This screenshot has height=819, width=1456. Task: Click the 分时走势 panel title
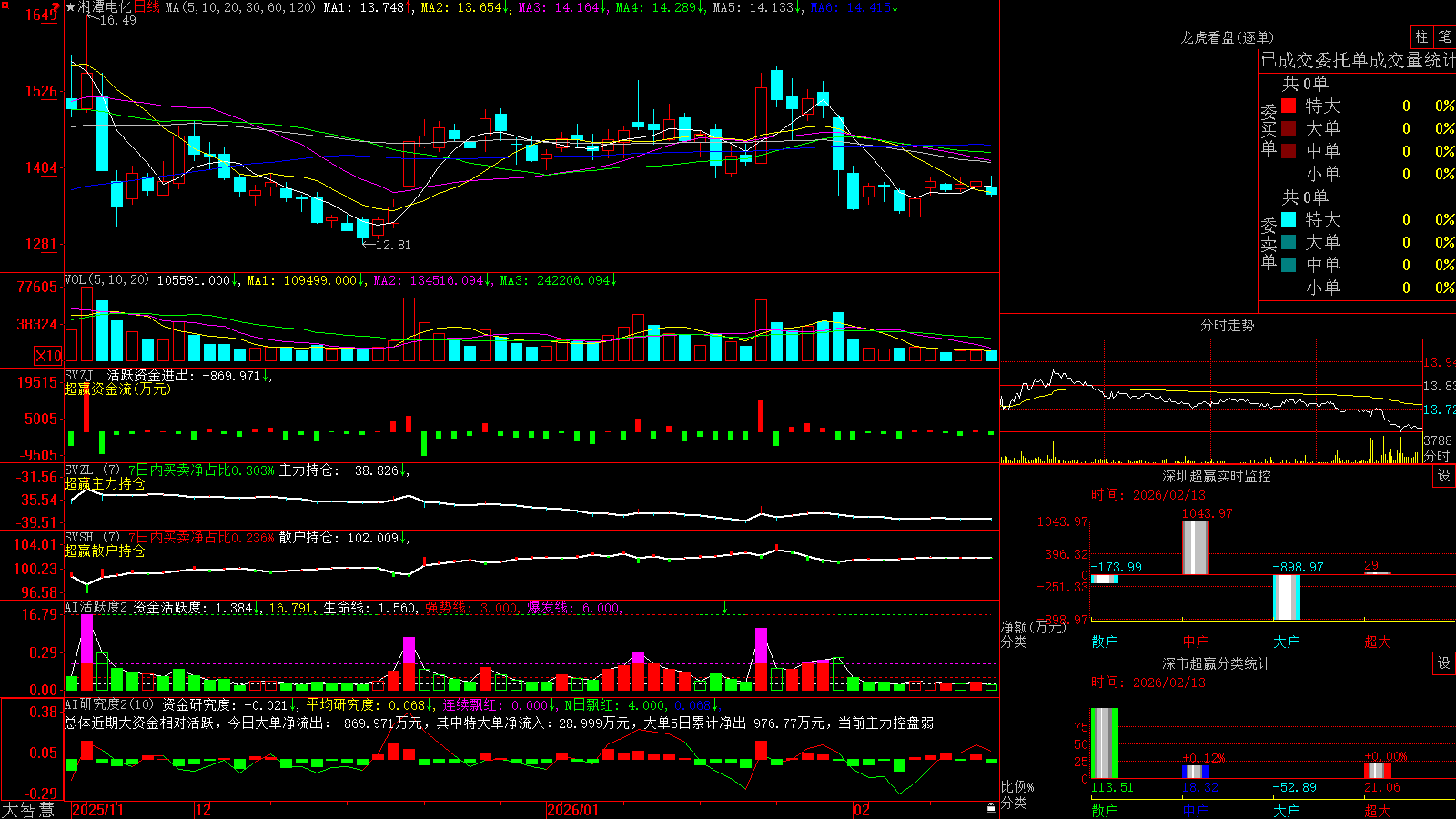coord(1228,325)
